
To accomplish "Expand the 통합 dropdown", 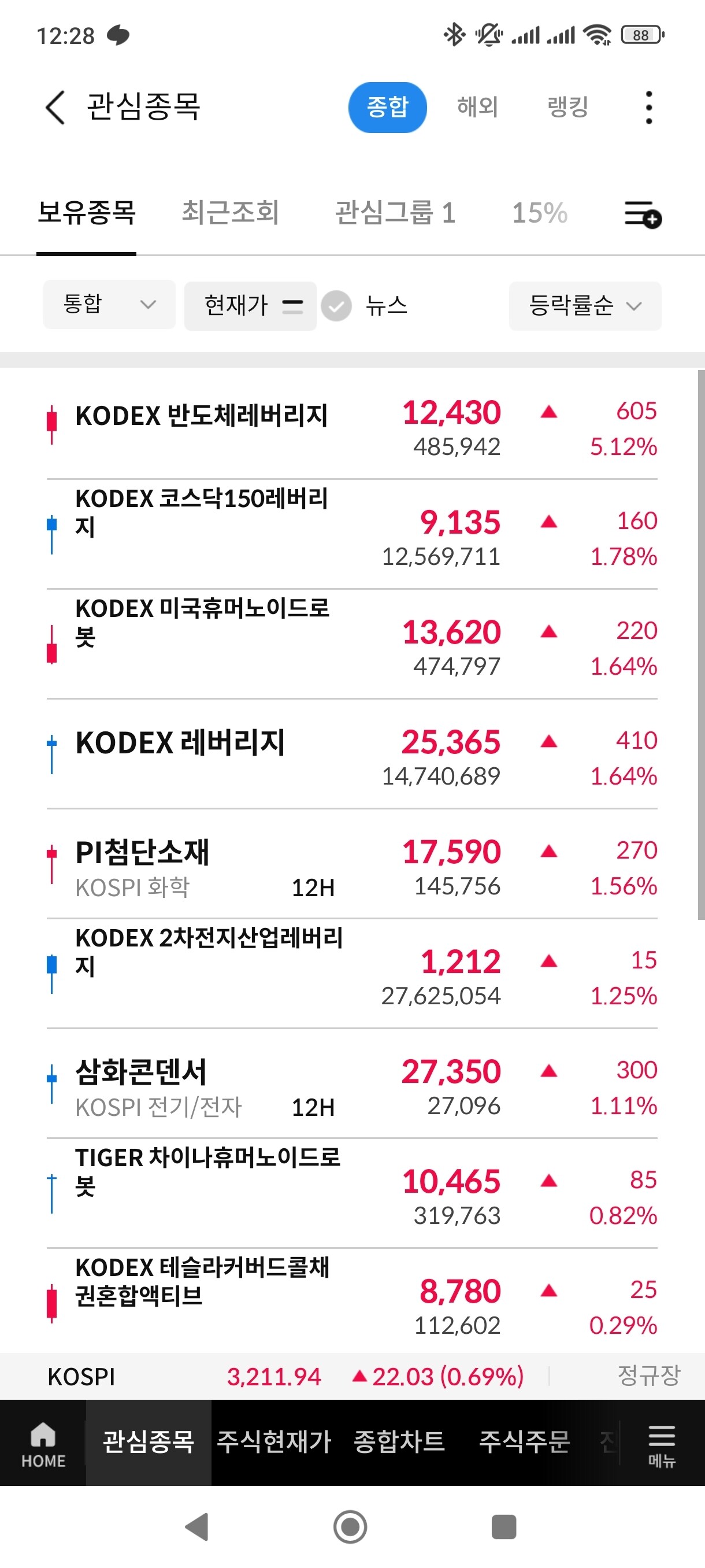I will (109, 304).
